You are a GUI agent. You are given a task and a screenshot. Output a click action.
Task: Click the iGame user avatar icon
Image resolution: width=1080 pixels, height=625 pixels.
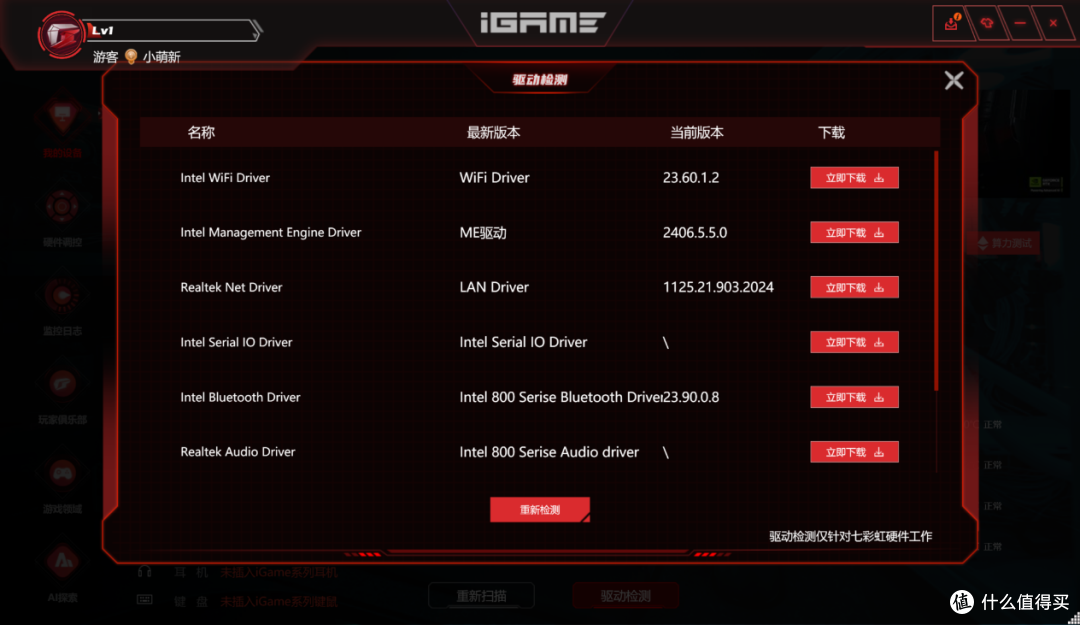click(x=61, y=34)
